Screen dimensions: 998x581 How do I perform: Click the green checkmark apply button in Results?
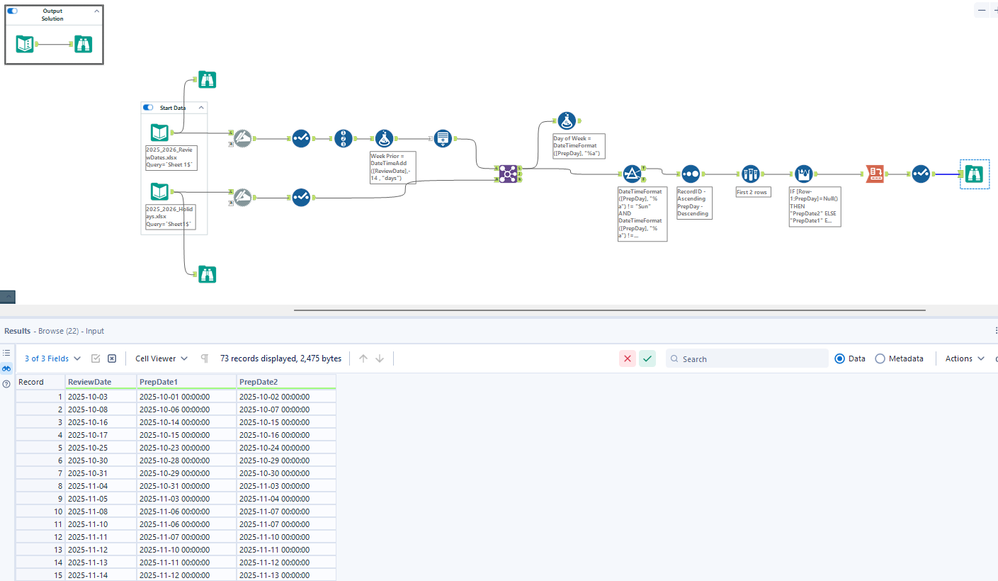tap(647, 359)
